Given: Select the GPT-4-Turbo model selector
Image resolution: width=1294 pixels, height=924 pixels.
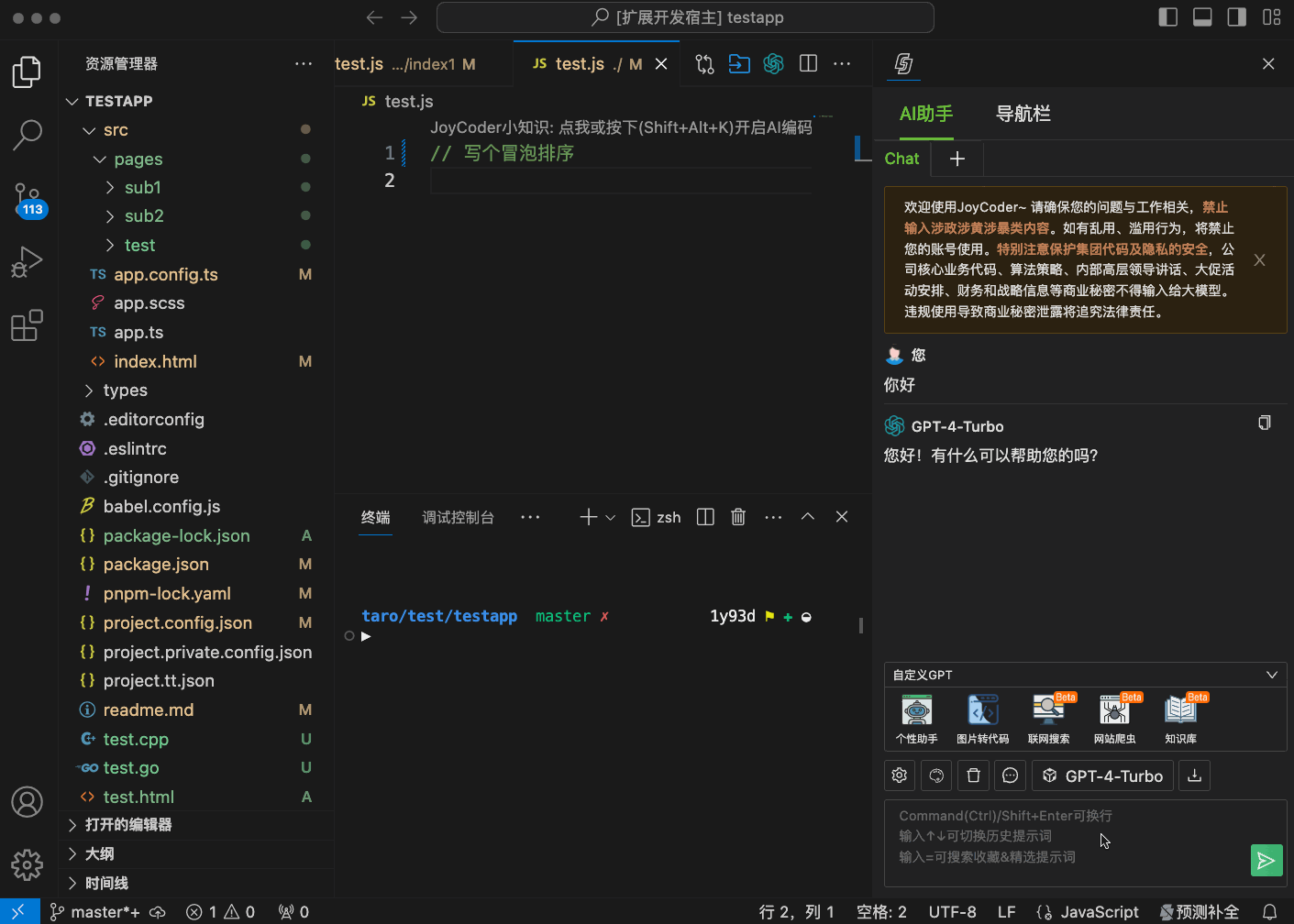Looking at the screenshot, I should click(1102, 775).
